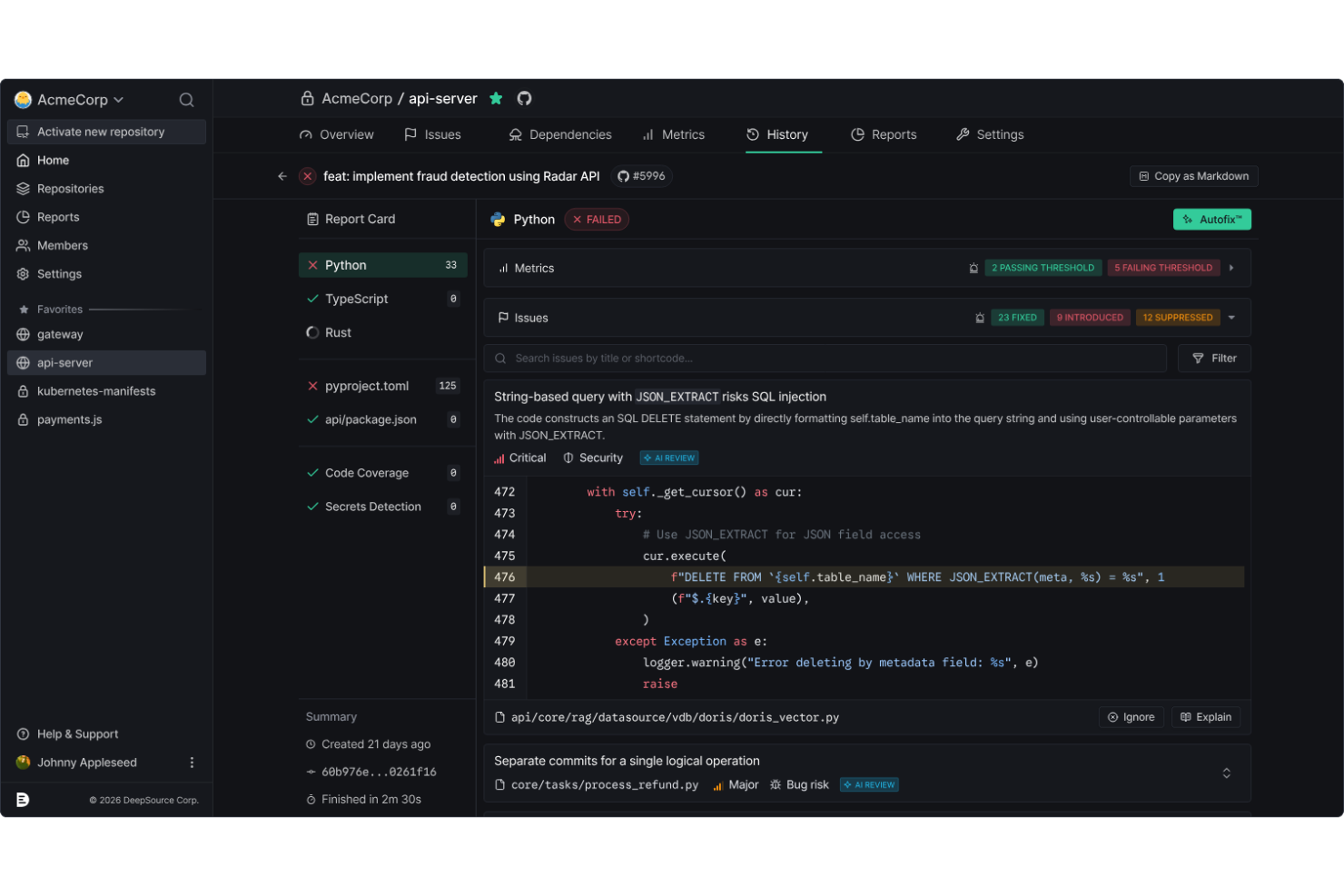
Task: Click the 5 FAILING THRESHOLD badge
Action: tap(1163, 268)
